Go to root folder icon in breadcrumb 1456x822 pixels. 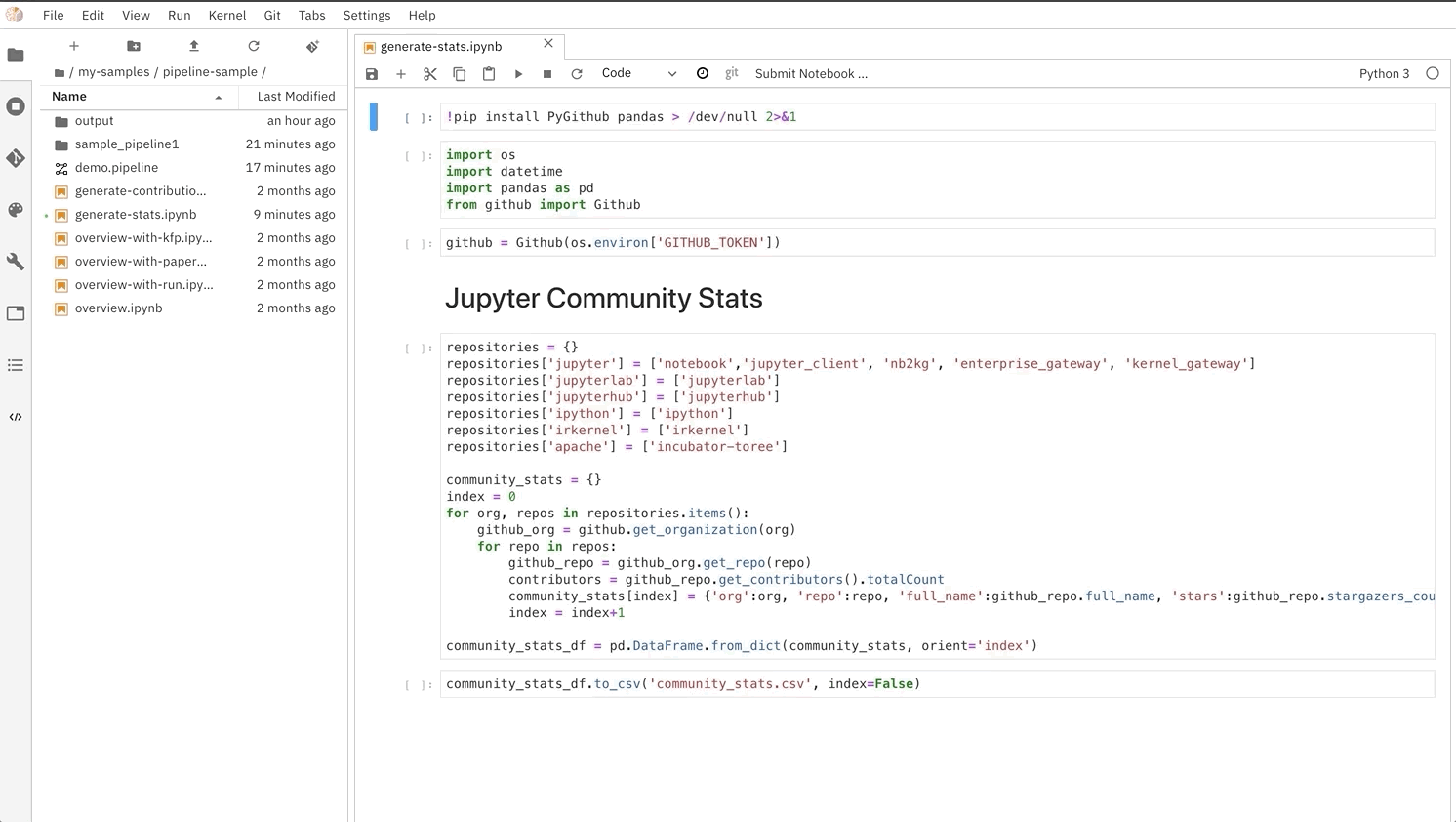[x=60, y=73]
